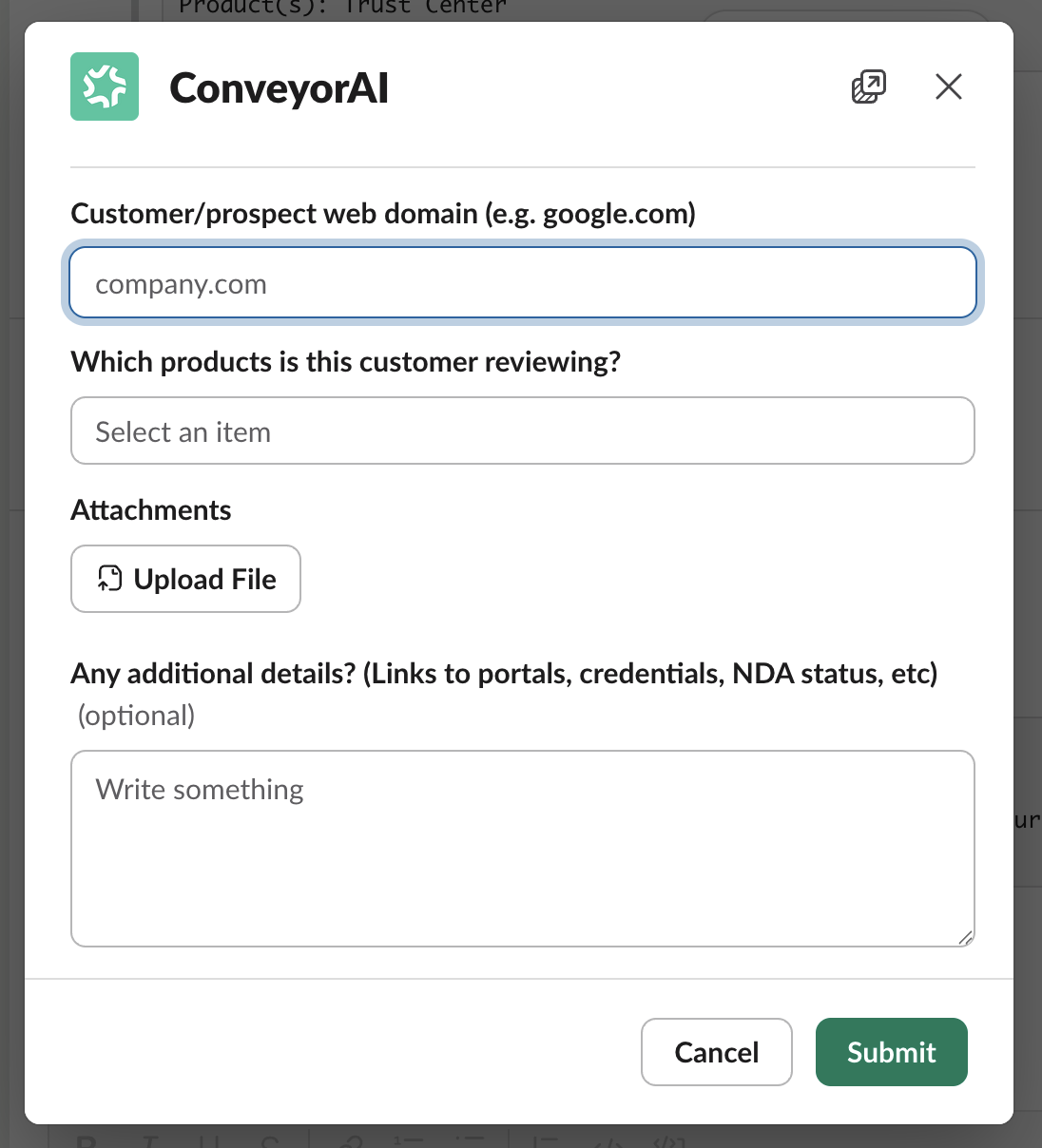Close the ConveyorAI dialog
This screenshot has height=1148, width=1042.
[x=949, y=86]
